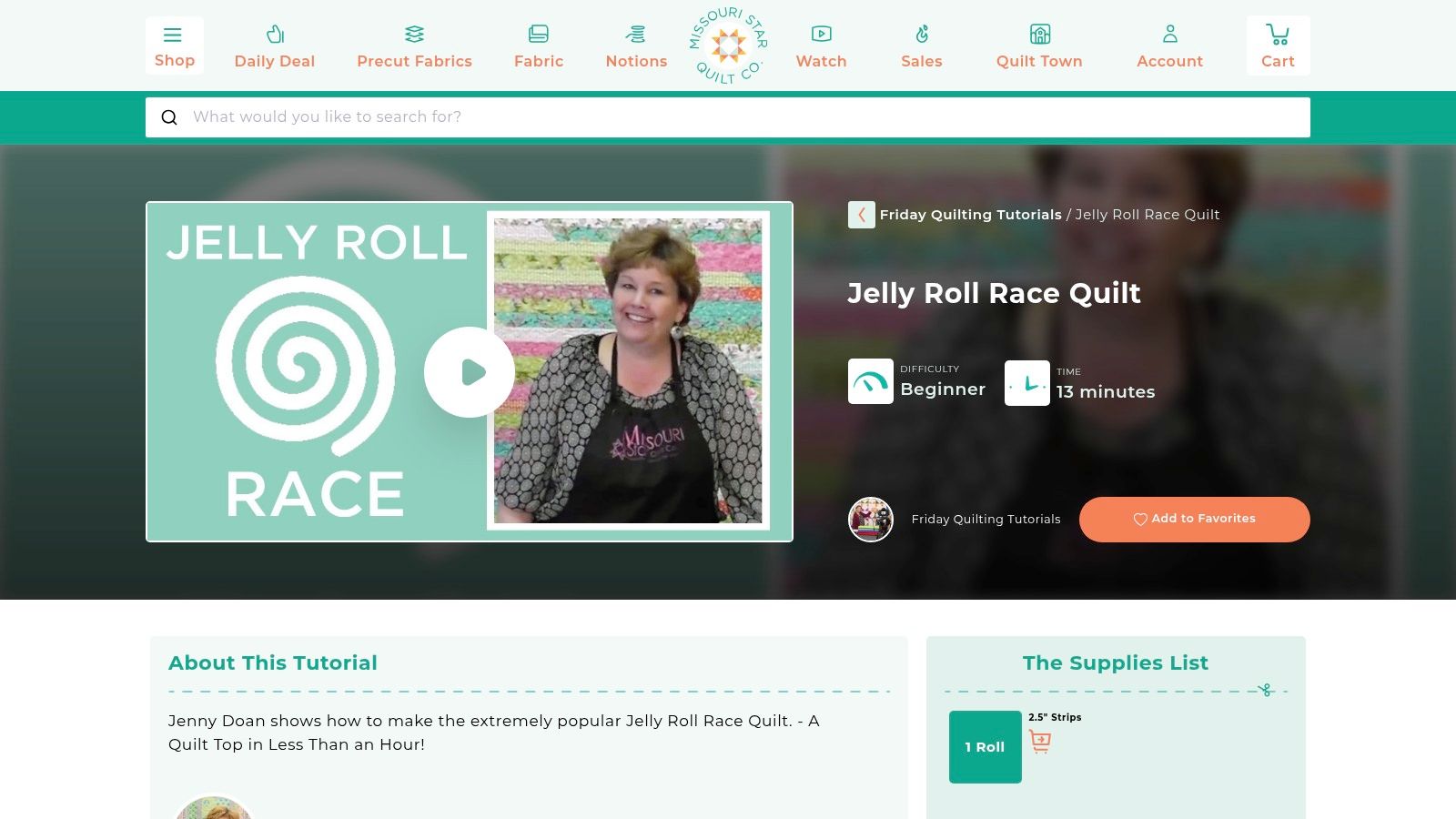Click the Jenny Doan tutorial description text
The height and width of the screenshot is (819, 1456).
pyautogui.click(x=494, y=733)
